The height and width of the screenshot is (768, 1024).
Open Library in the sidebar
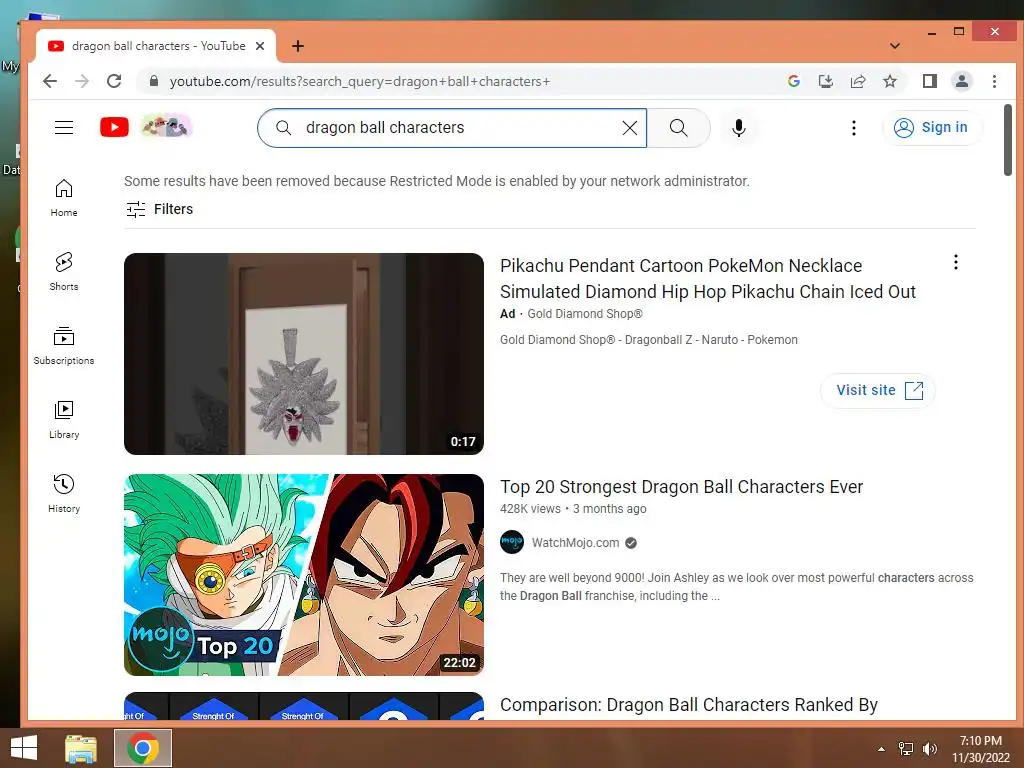(x=64, y=419)
